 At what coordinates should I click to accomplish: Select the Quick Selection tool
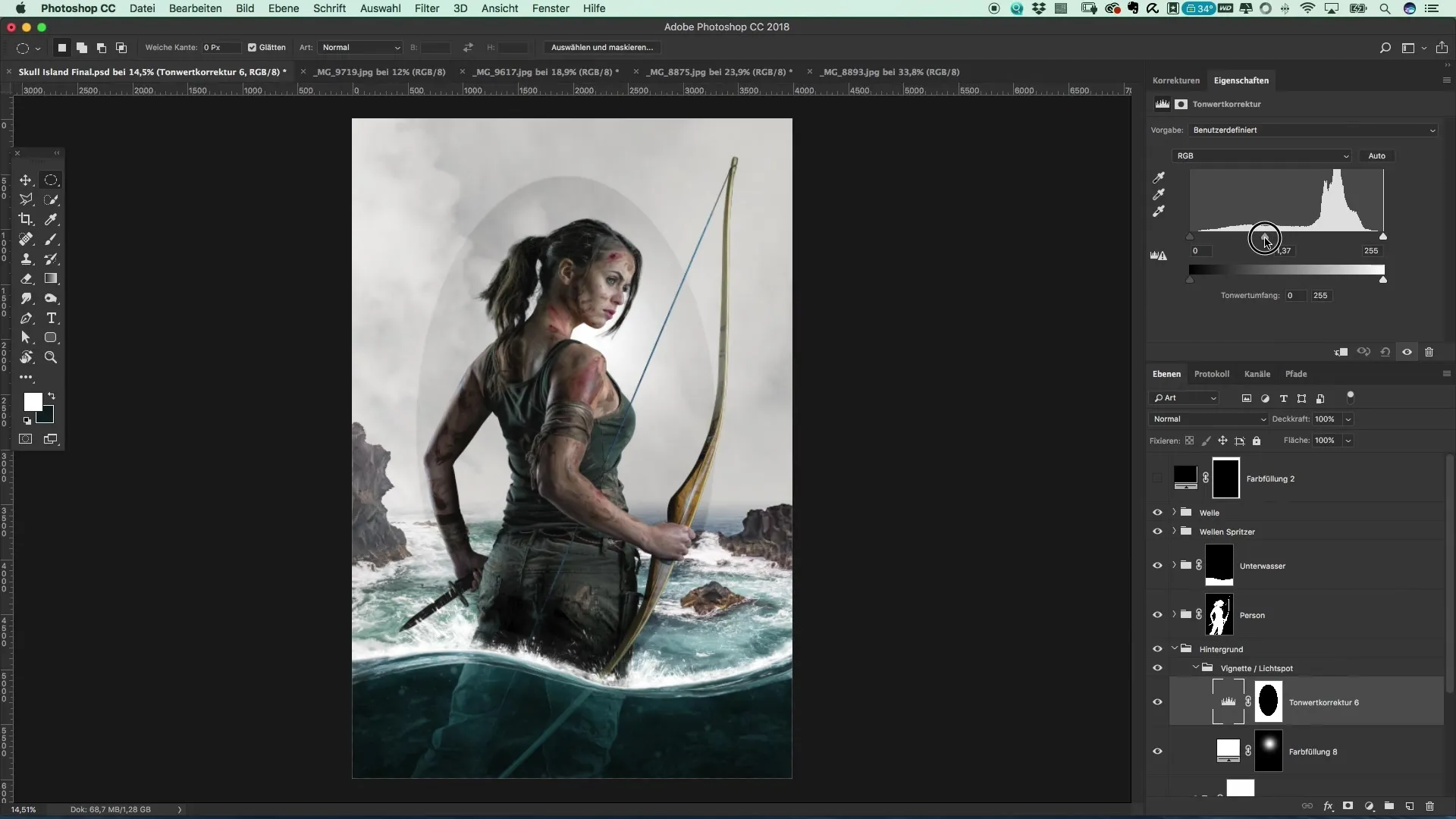pyautogui.click(x=51, y=199)
